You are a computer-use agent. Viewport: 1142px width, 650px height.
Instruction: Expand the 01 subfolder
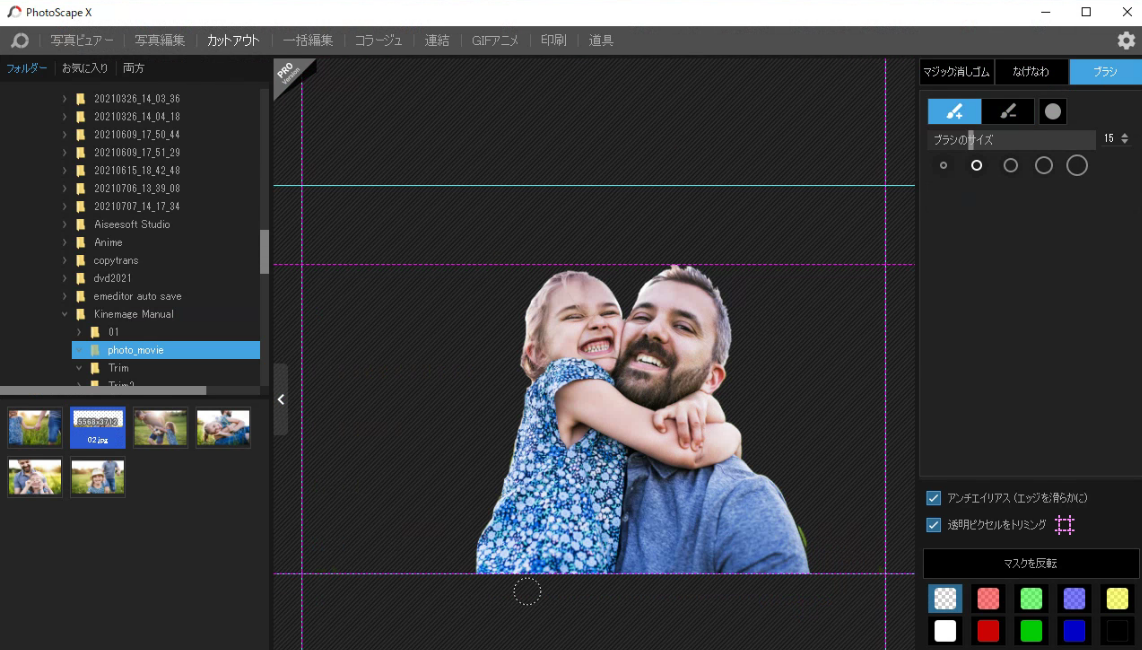click(79, 332)
